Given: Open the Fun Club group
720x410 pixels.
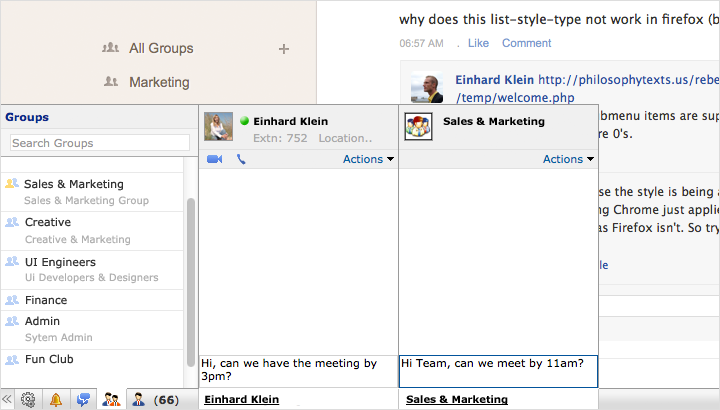Looking at the screenshot, I should pos(49,359).
